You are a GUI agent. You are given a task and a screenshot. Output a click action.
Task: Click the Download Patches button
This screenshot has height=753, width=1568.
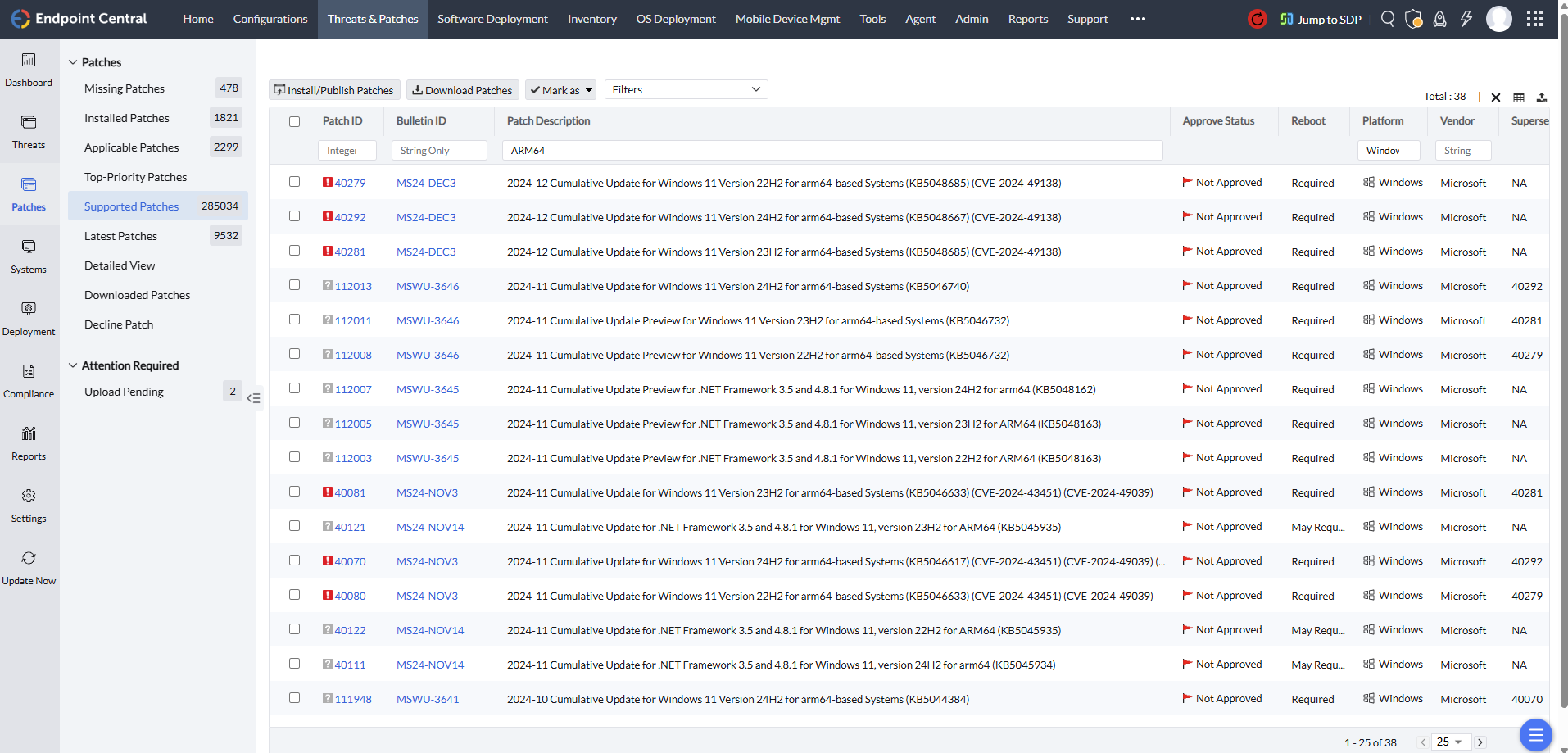pos(462,90)
